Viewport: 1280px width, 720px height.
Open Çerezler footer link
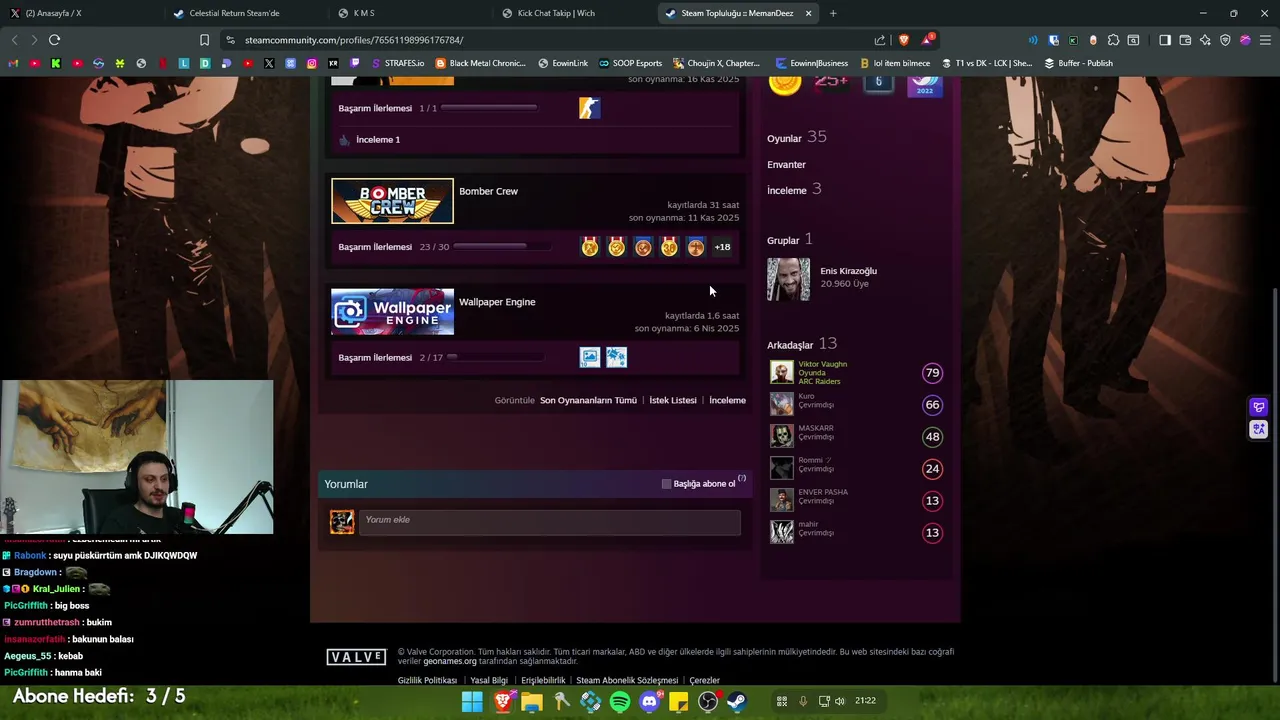704,680
